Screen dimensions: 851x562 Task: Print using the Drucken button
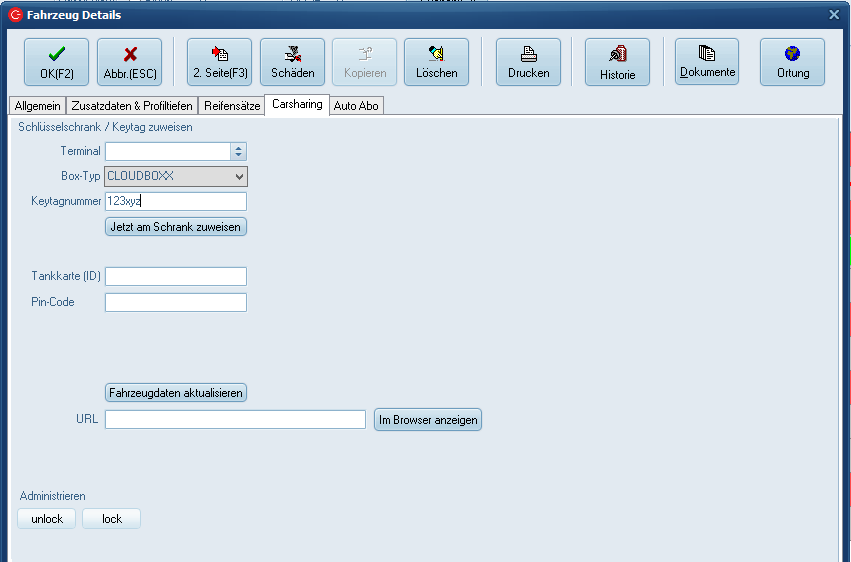pyautogui.click(x=528, y=62)
